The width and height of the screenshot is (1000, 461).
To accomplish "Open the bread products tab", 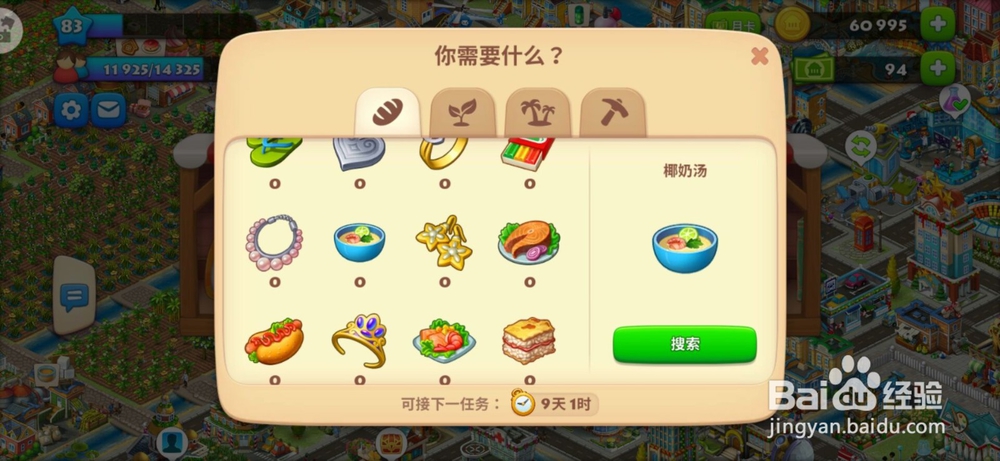I will (x=388, y=113).
